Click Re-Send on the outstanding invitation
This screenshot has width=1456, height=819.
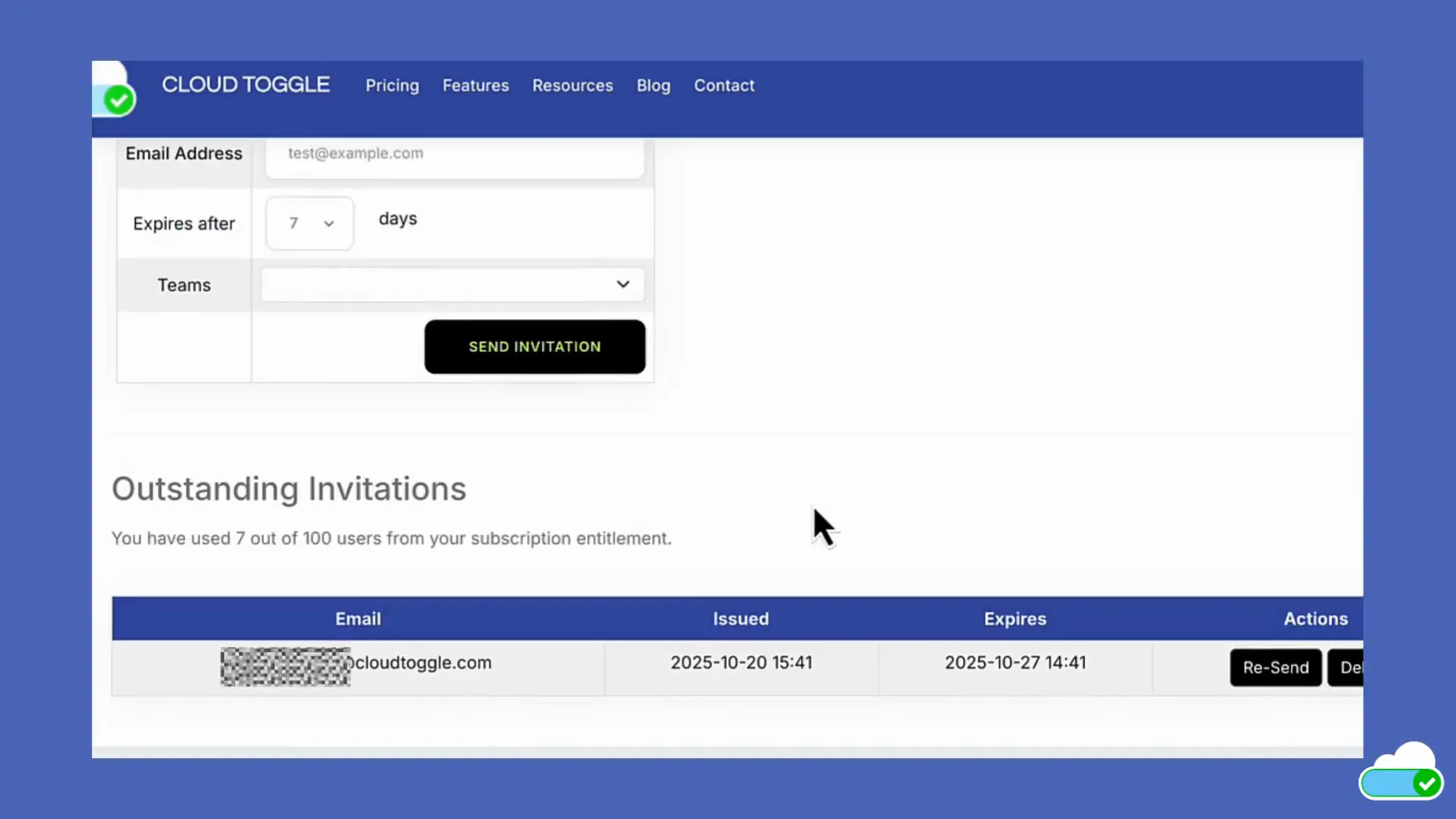(1276, 667)
